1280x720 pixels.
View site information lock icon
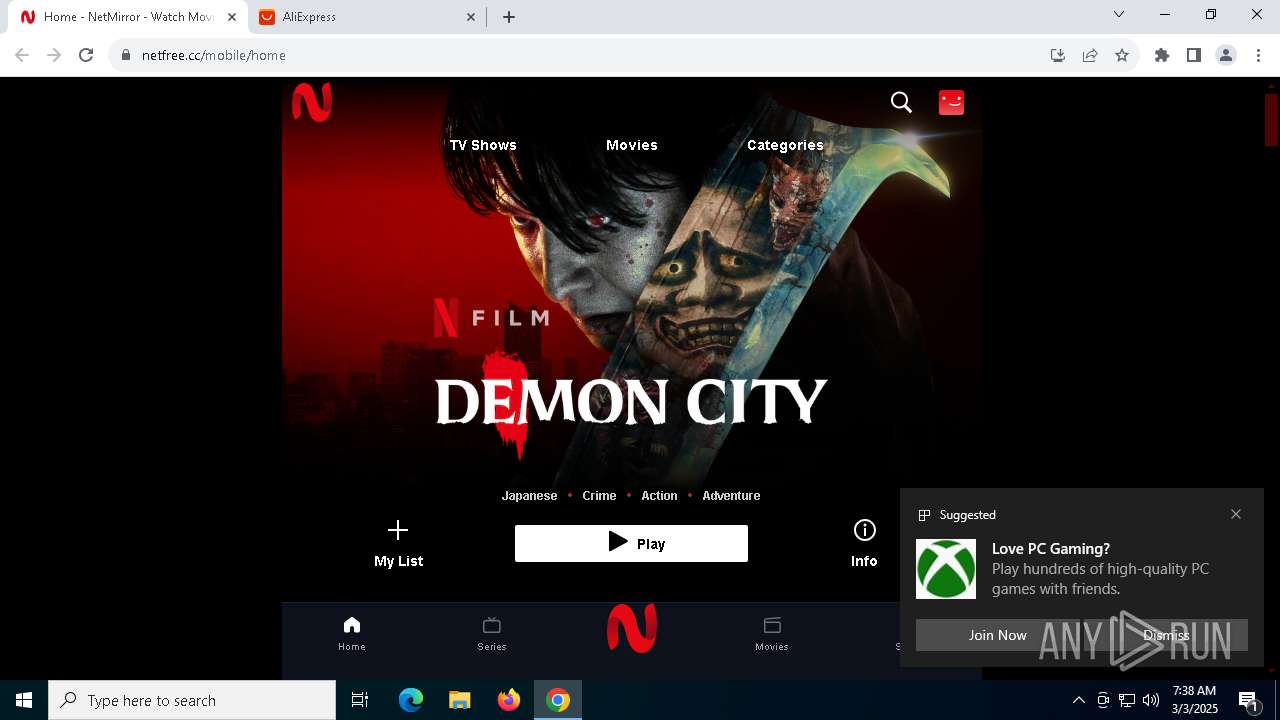126,55
